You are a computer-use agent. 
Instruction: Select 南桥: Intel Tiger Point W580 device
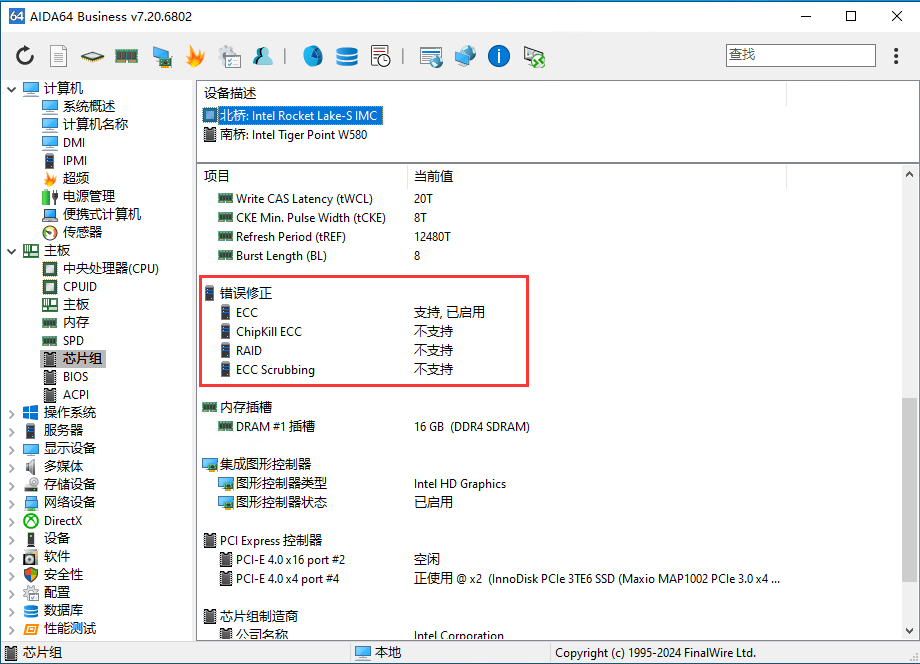(293, 135)
